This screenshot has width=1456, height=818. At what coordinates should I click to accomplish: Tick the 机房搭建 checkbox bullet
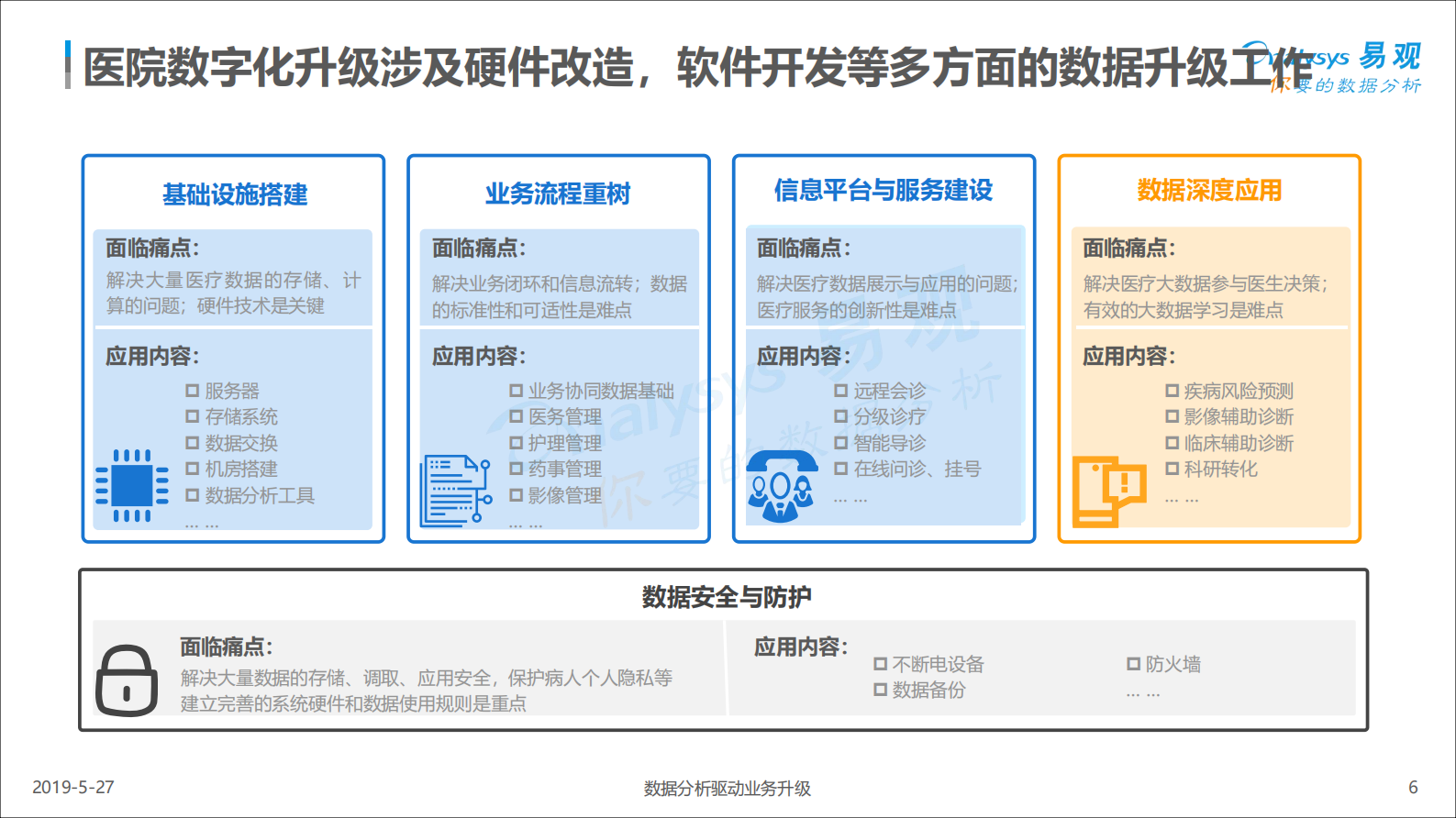pos(193,469)
